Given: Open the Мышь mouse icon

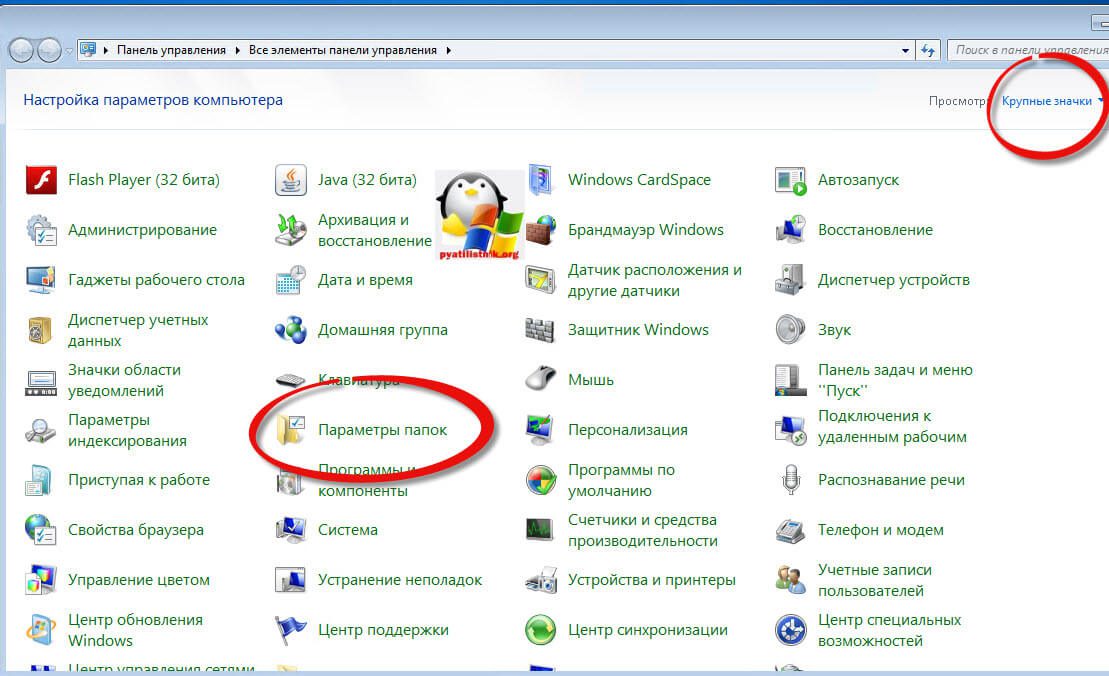Looking at the screenshot, I should tap(541, 380).
